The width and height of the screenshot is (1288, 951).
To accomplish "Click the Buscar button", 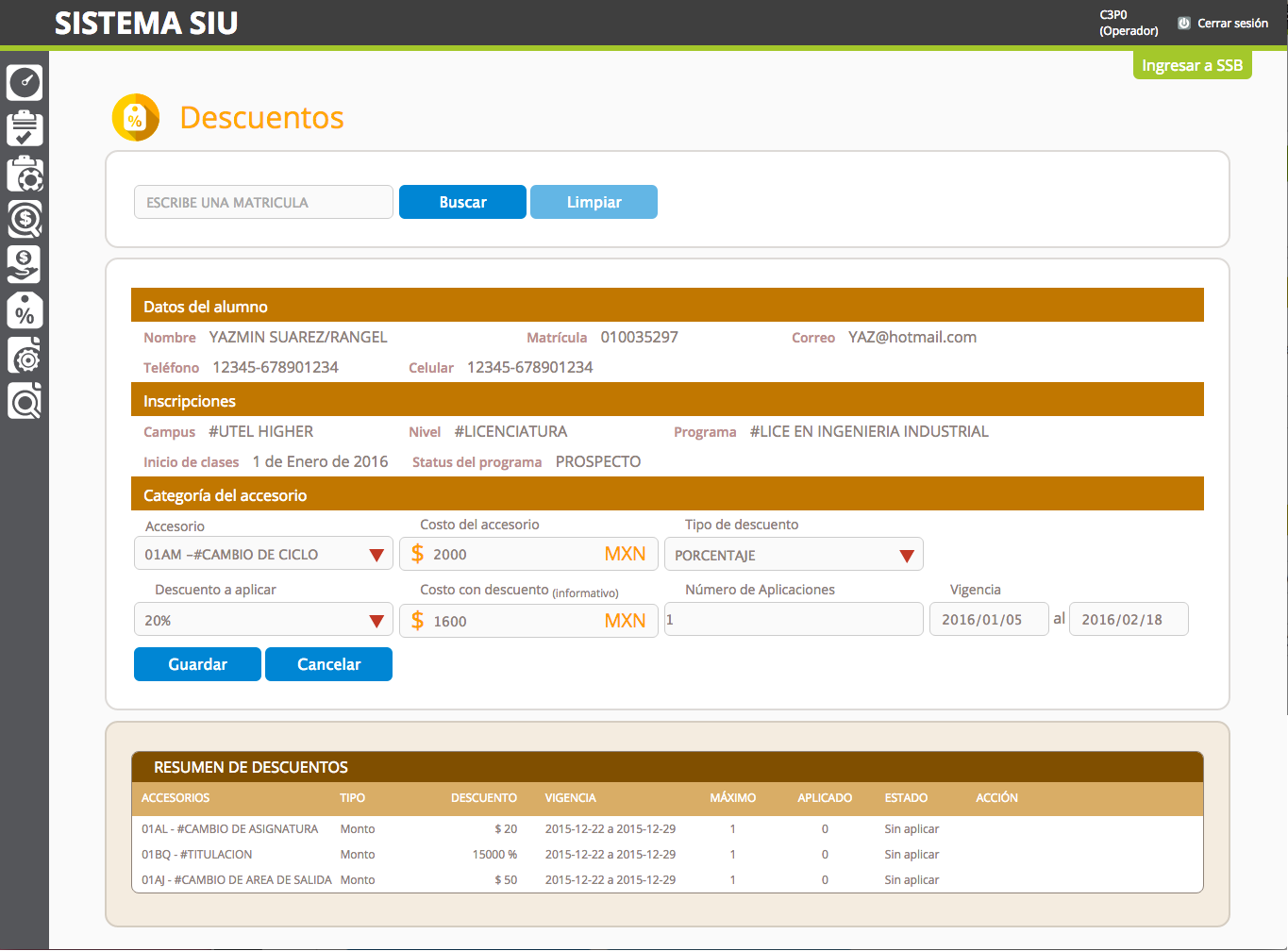I will pyautogui.click(x=462, y=202).
